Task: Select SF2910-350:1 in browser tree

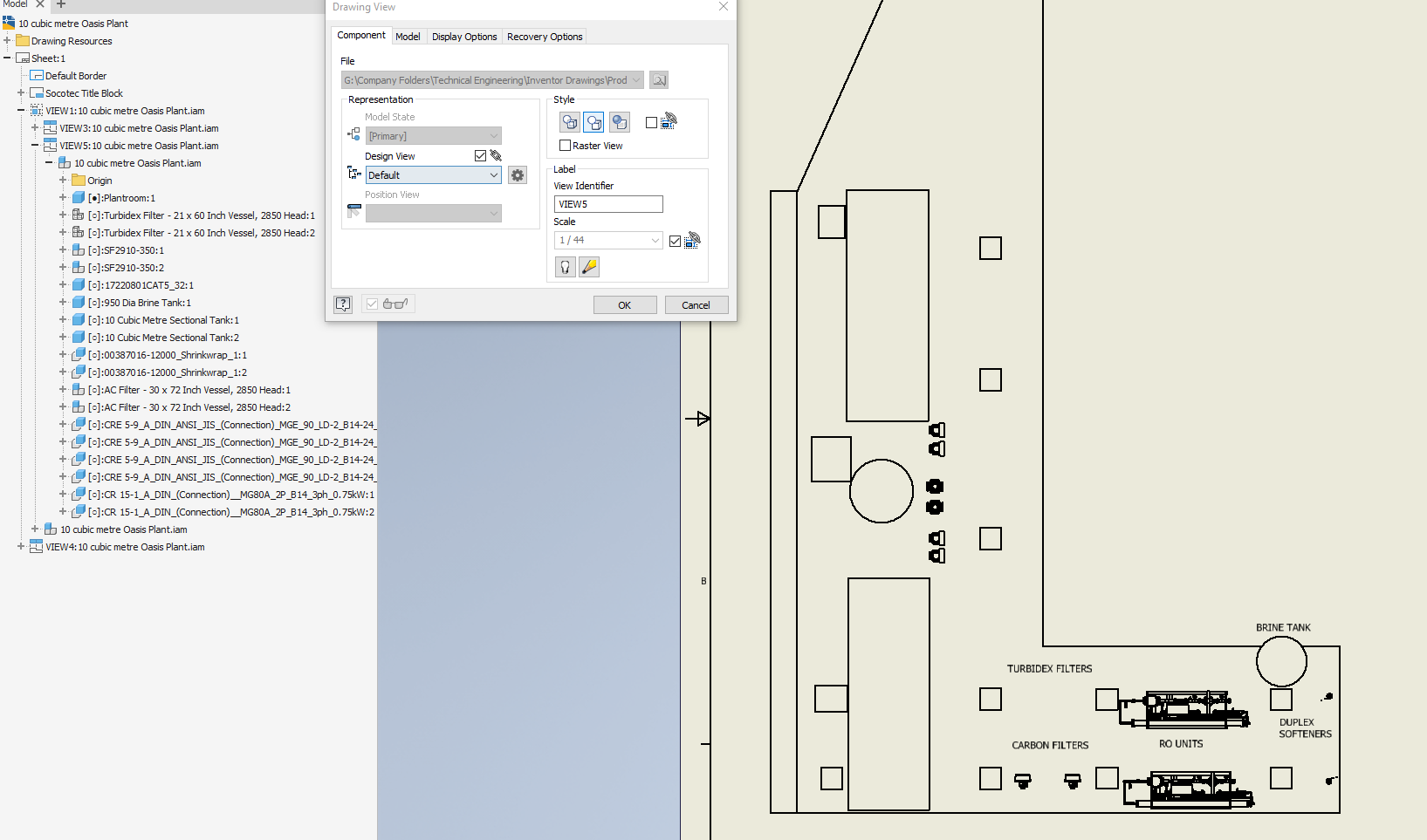Action: click(126, 250)
